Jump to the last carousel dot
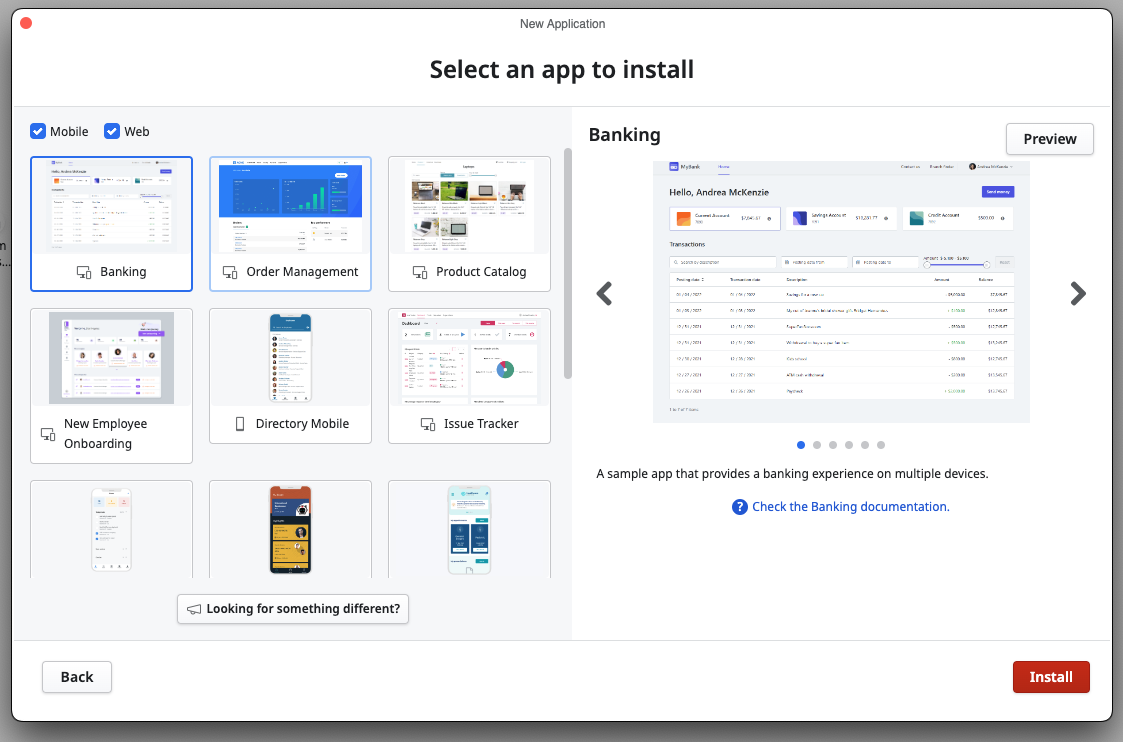 [881, 445]
